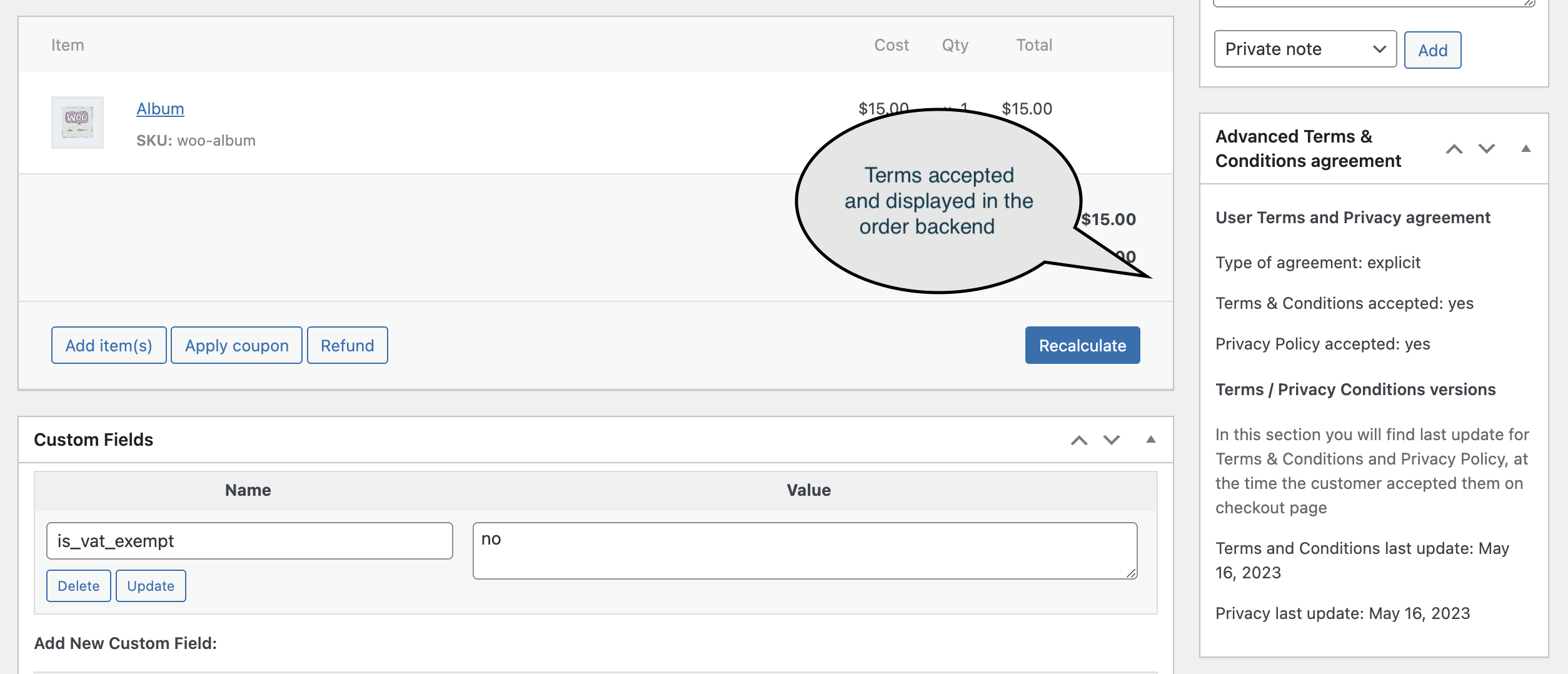The image size is (1568, 674).
Task: Click the Name column header in Custom Fields
Action: [x=248, y=490]
